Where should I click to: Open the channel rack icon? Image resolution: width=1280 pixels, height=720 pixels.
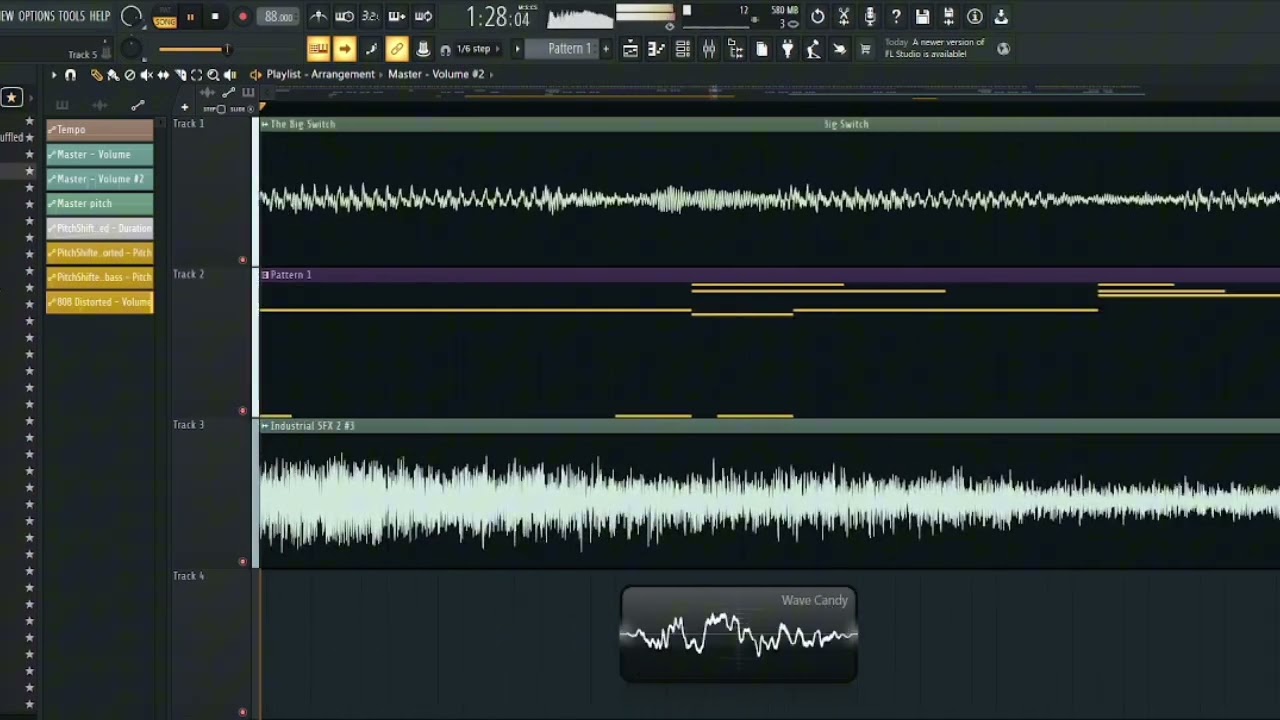[682, 49]
